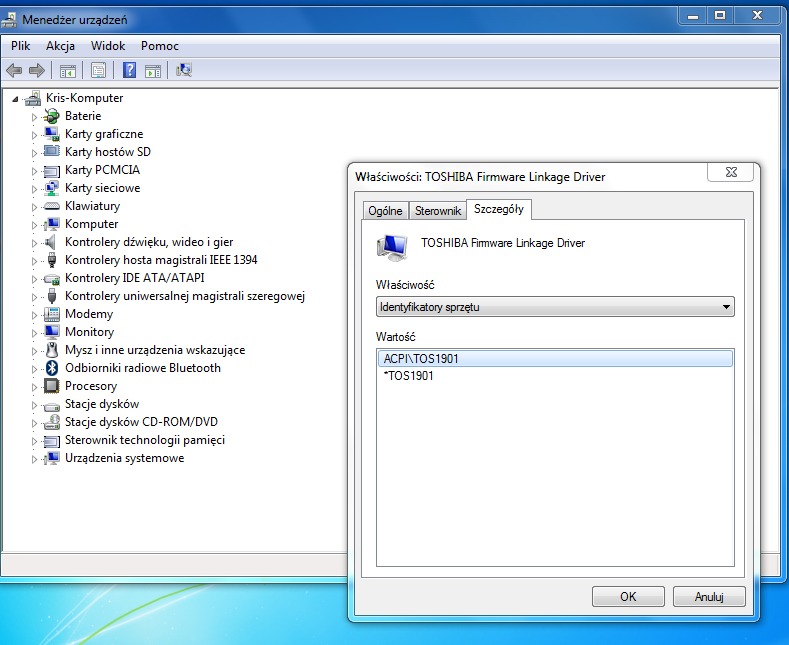The image size is (789, 645).
Task: Switch to the Ogólne tab
Action: click(x=385, y=211)
